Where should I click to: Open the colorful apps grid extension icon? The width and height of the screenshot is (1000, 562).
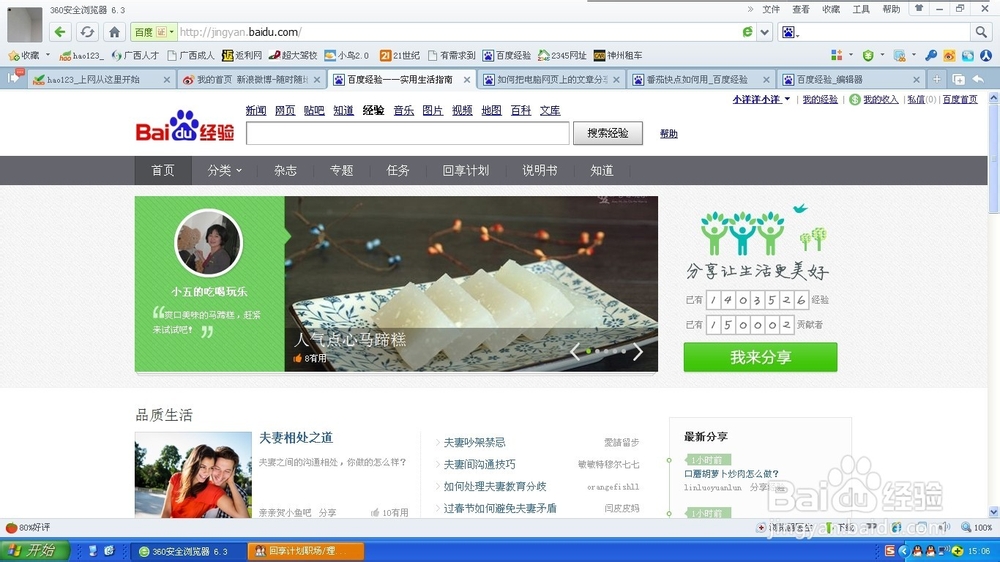coord(836,55)
